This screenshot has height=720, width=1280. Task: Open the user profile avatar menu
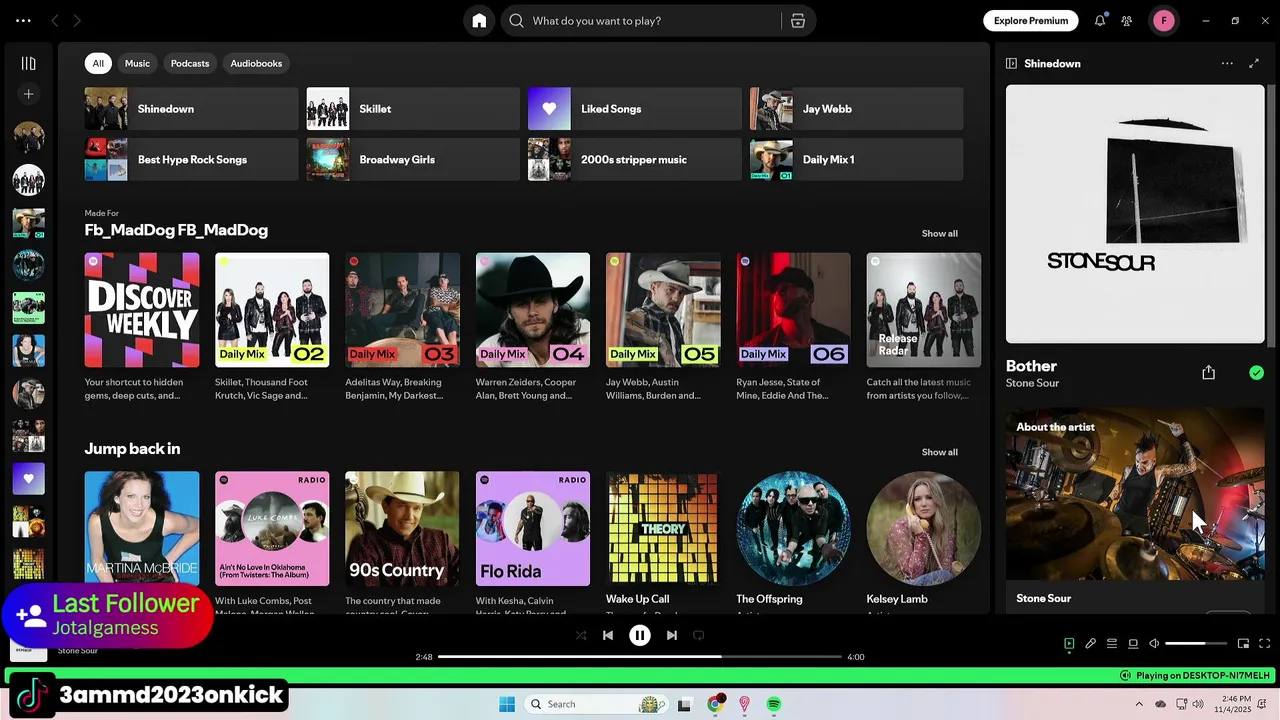click(x=1163, y=20)
